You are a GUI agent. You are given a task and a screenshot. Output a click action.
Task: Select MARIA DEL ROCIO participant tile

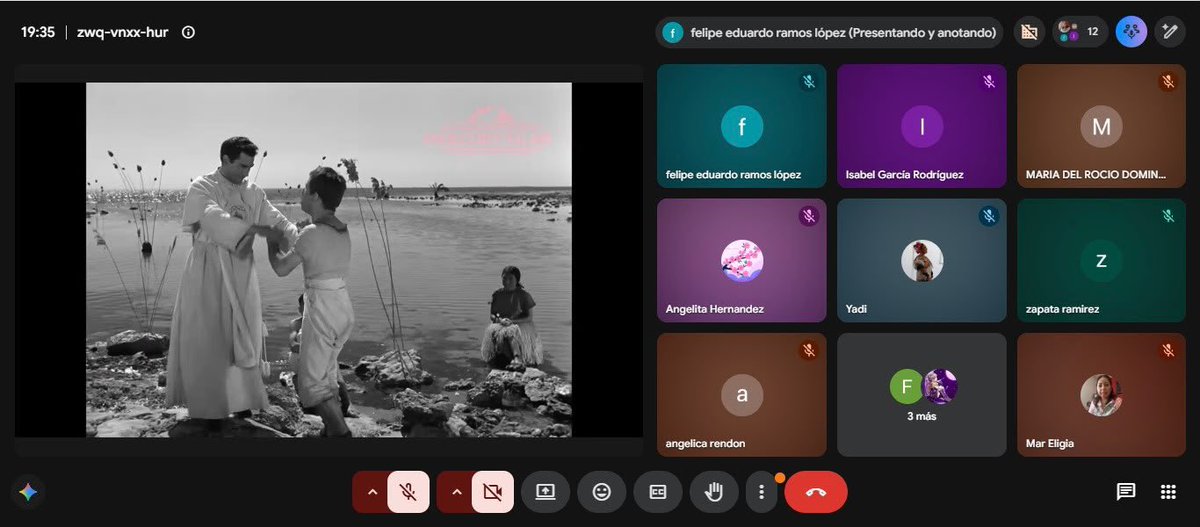click(1101, 126)
